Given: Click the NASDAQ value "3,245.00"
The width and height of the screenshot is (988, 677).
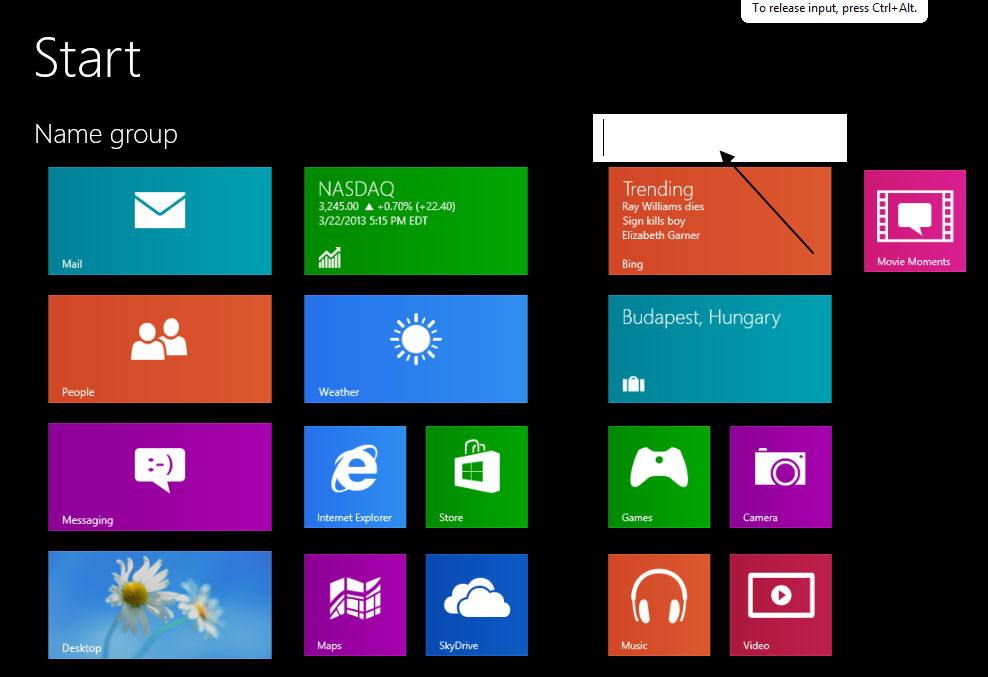Looking at the screenshot, I should [x=338, y=206].
